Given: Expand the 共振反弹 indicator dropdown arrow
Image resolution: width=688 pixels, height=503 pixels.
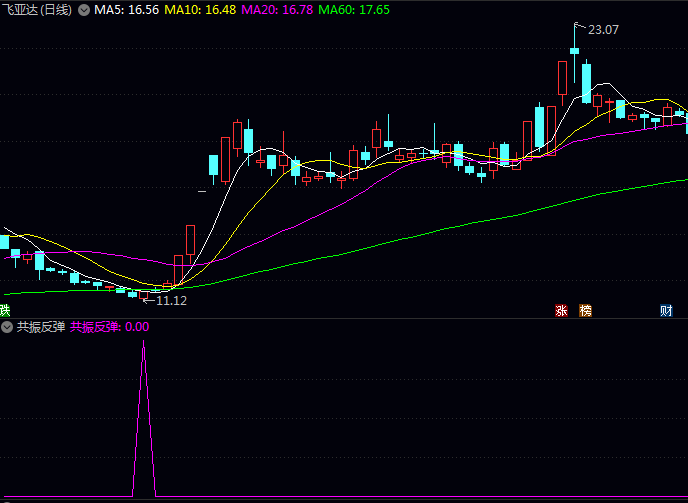Looking at the screenshot, I should tap(7, 326).
